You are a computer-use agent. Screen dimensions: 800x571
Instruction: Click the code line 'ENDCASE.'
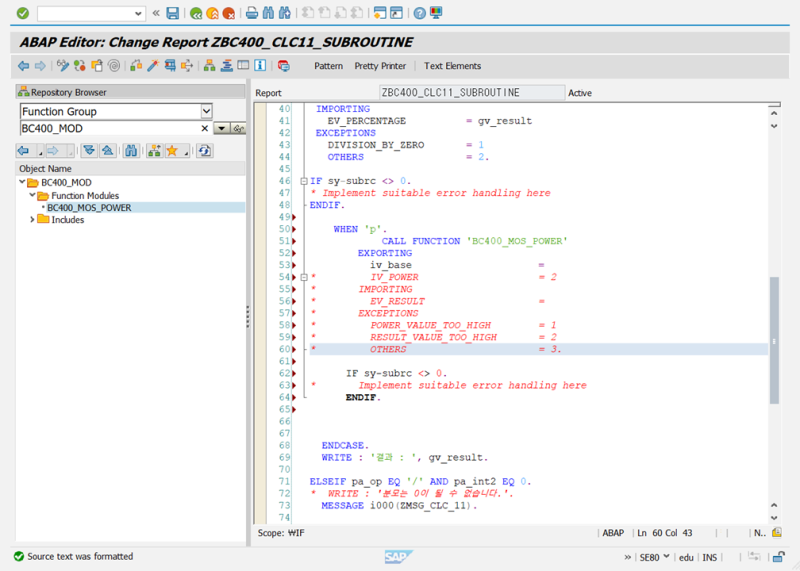345,445
